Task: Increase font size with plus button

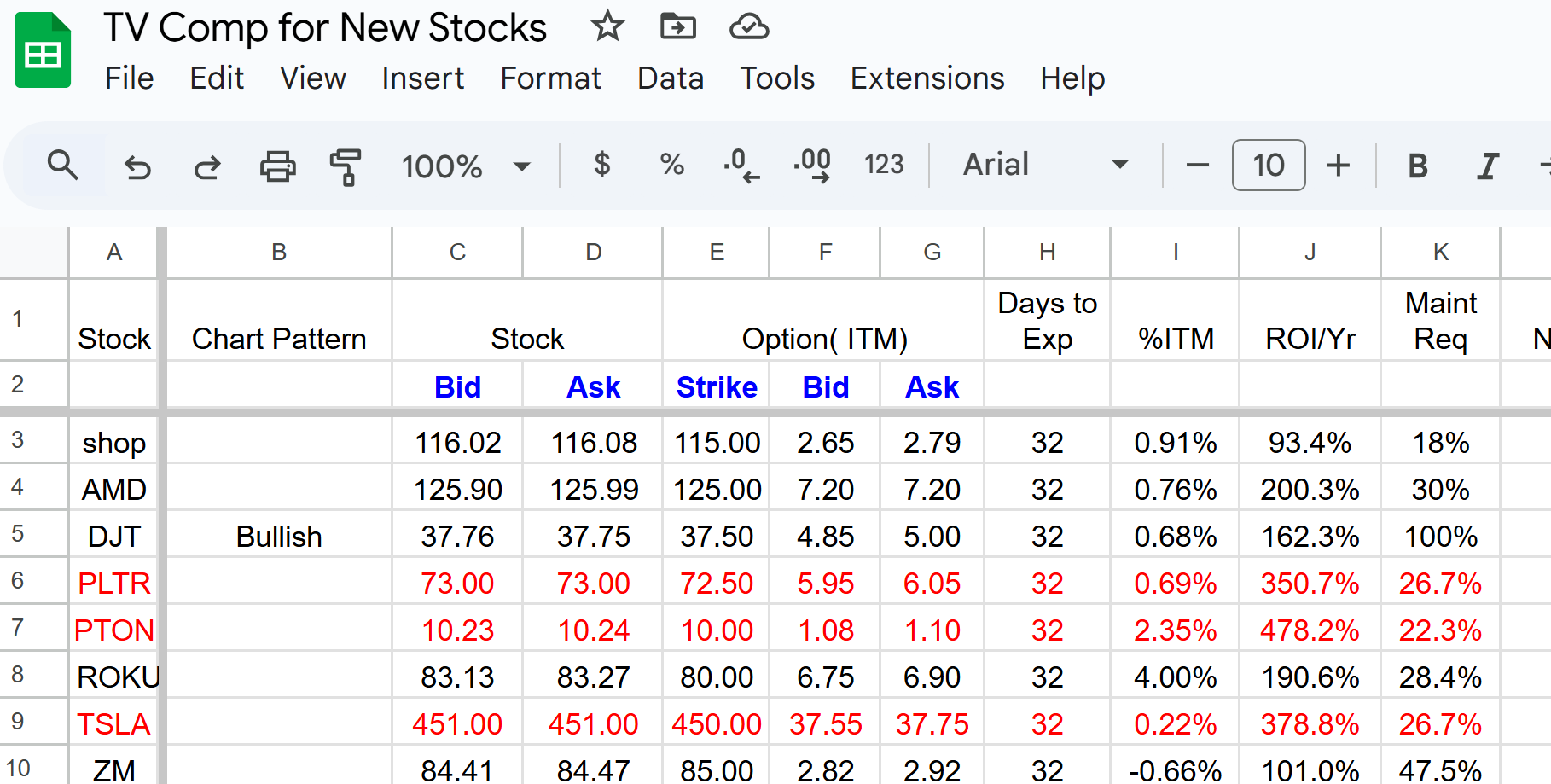Action: coord(1339,165)
